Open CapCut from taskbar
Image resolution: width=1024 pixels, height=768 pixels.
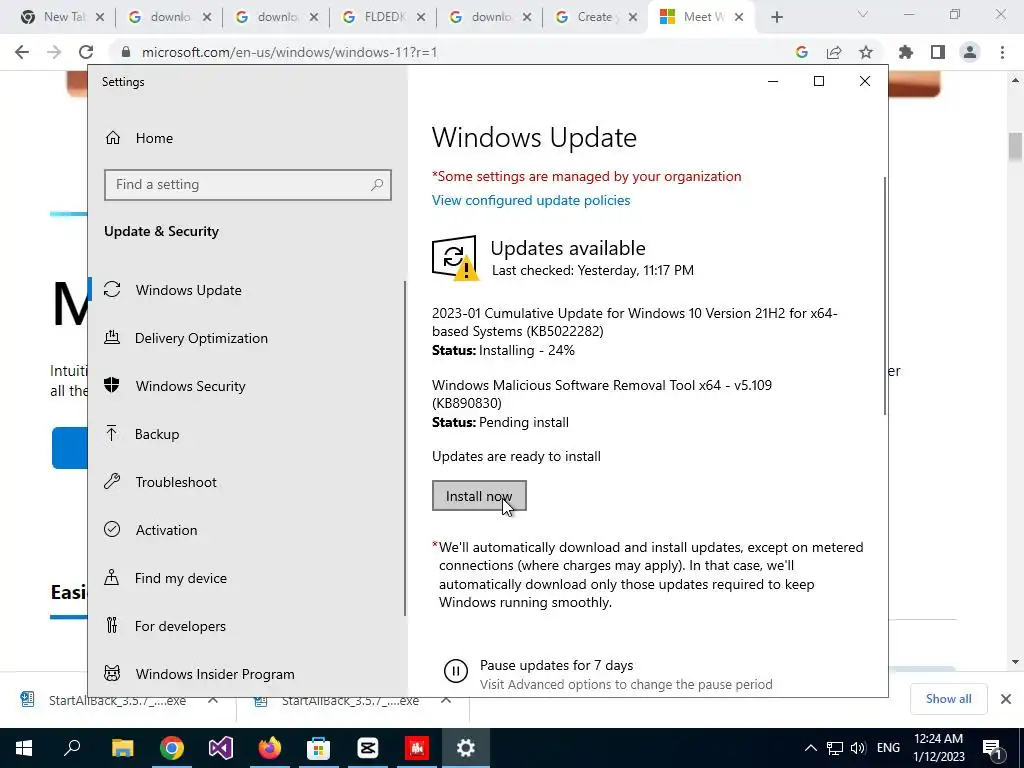click(368, 748)
